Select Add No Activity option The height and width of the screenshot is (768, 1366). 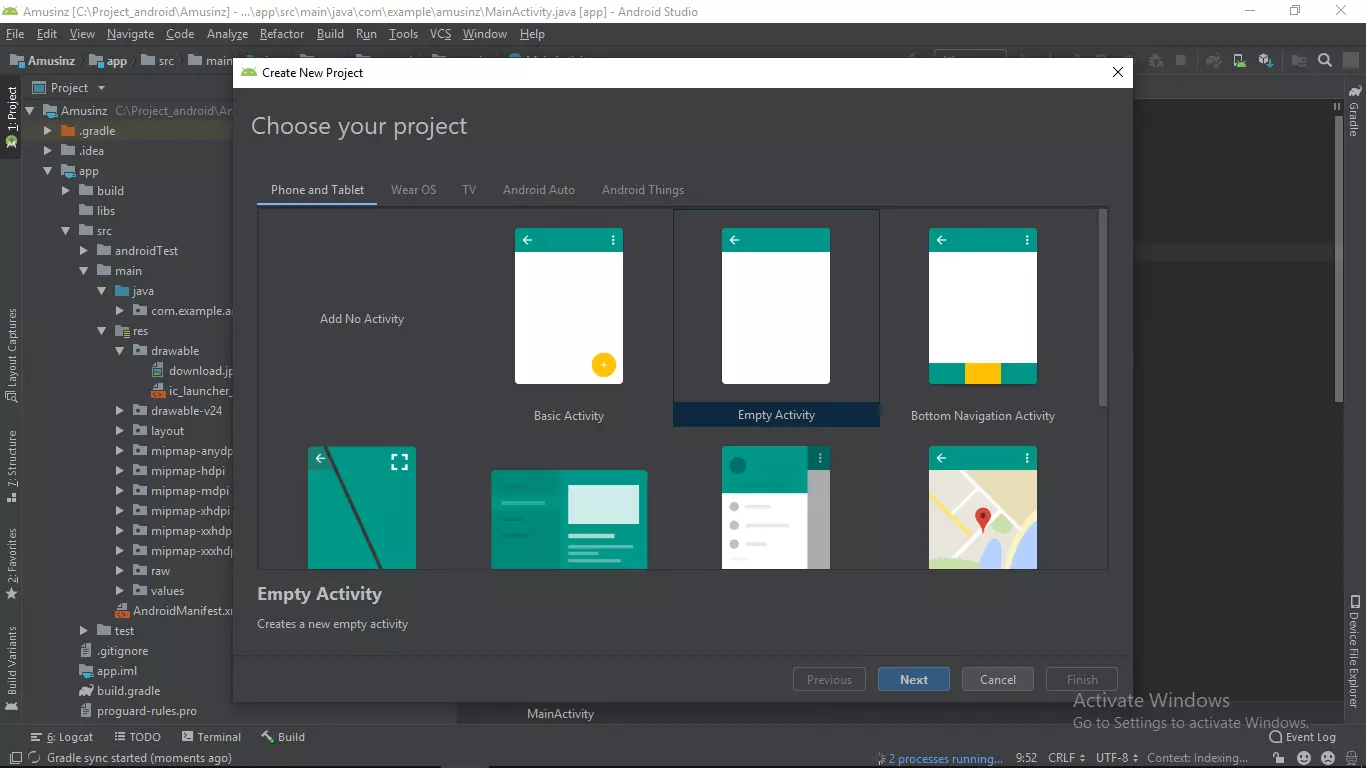tap(362, 319)
